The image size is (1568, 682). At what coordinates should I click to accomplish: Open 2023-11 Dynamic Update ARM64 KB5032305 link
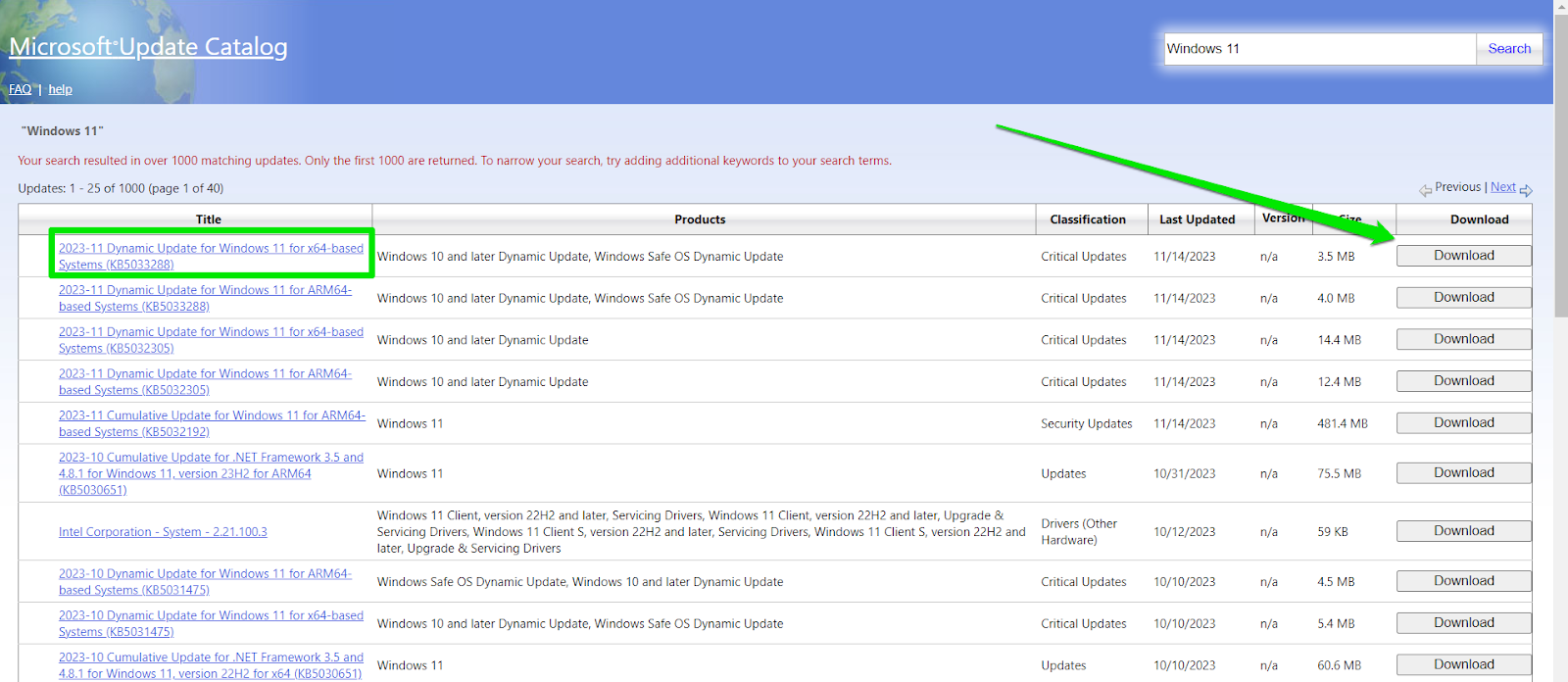tap(205, 382)
